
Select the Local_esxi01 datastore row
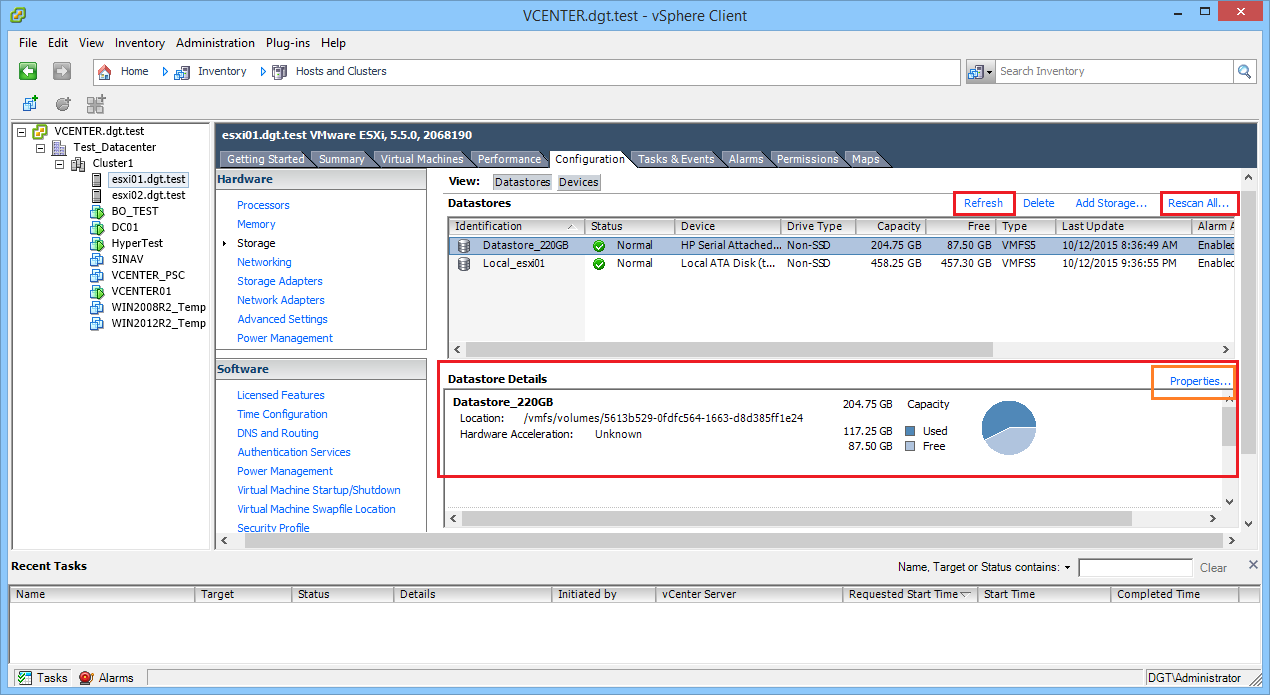click(841, 264)
